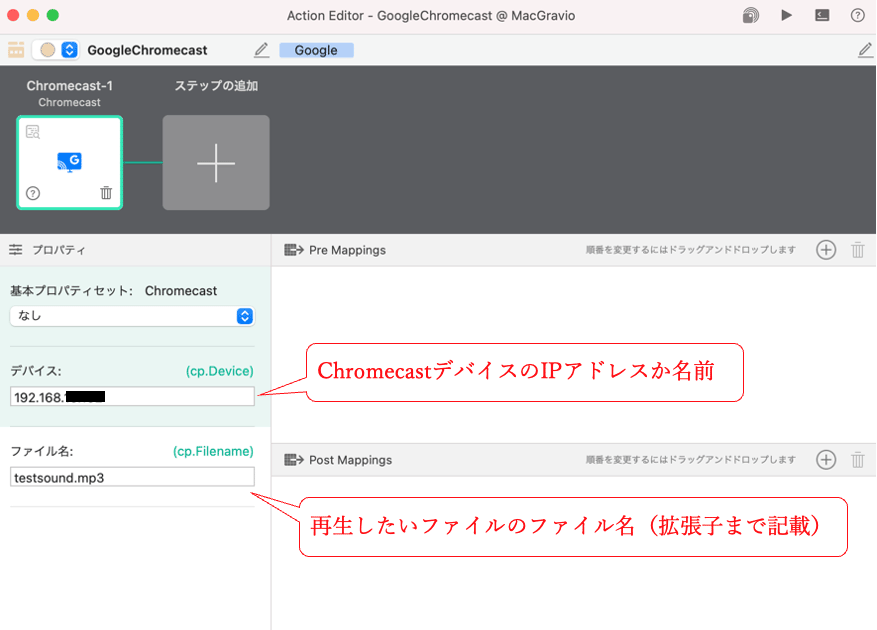Click the Pre Mappings header icon
This screenshot has height=630, width=877.
[294, 250]
